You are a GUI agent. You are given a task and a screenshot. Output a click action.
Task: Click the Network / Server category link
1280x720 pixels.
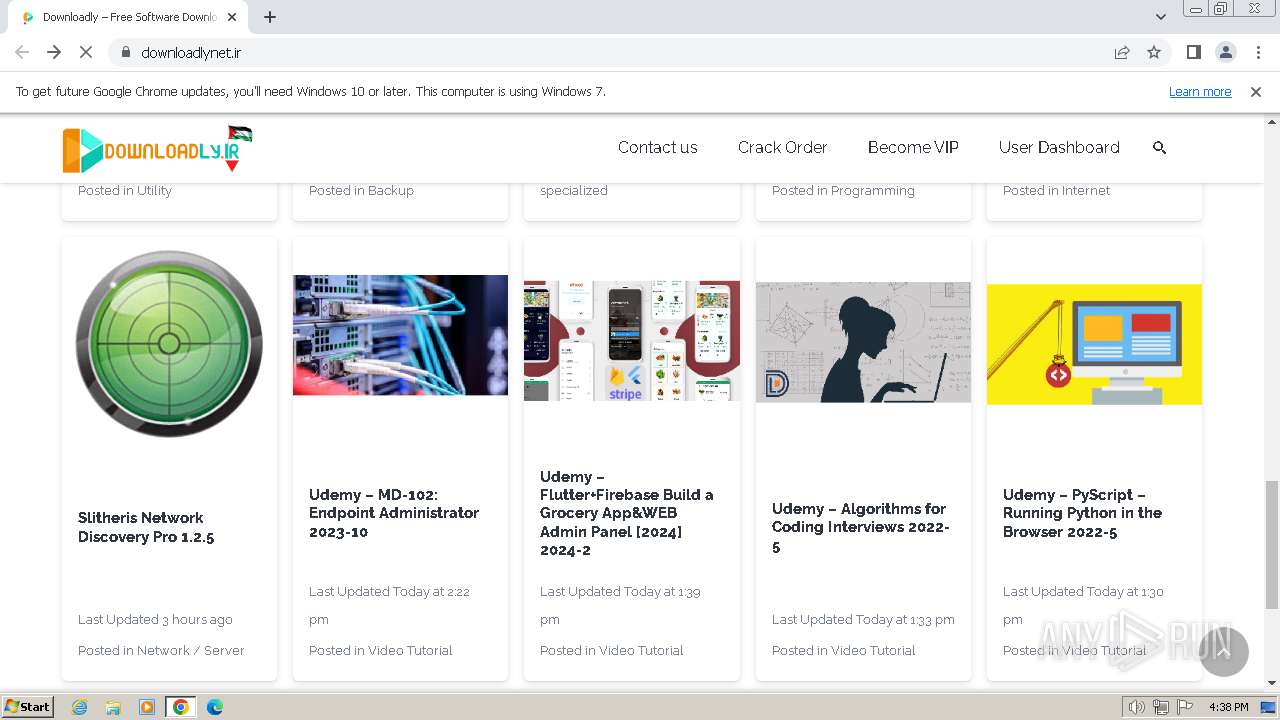click(190, 650)
